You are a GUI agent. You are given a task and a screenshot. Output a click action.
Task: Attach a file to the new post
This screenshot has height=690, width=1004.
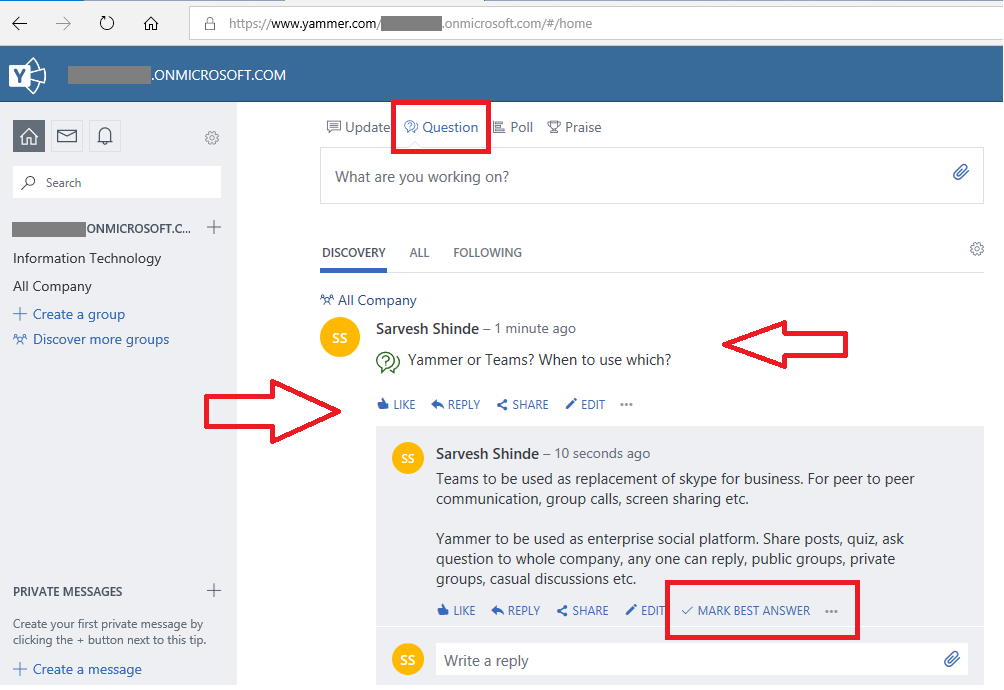tap(960, 172)
